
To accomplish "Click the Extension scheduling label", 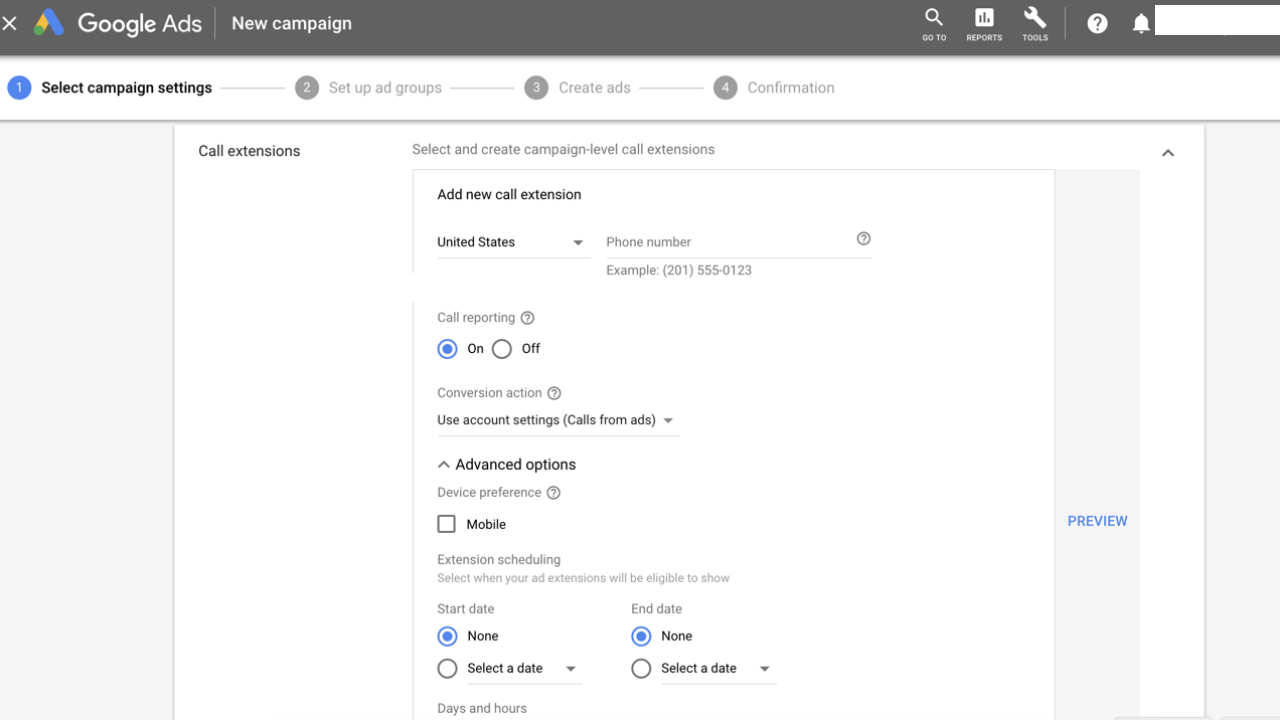I will (499, 560).
